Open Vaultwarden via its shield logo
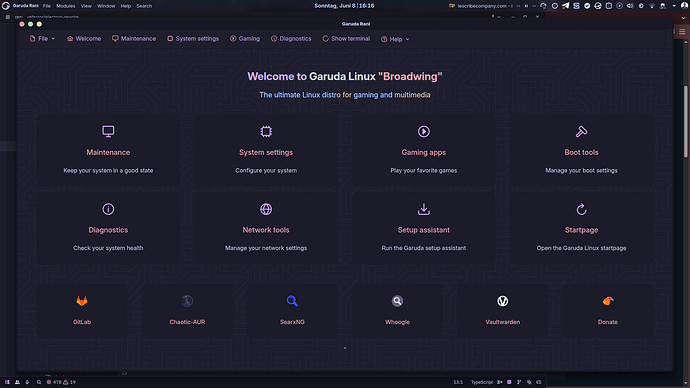This screenshot has width=690, height=388. tap(503, 301)
